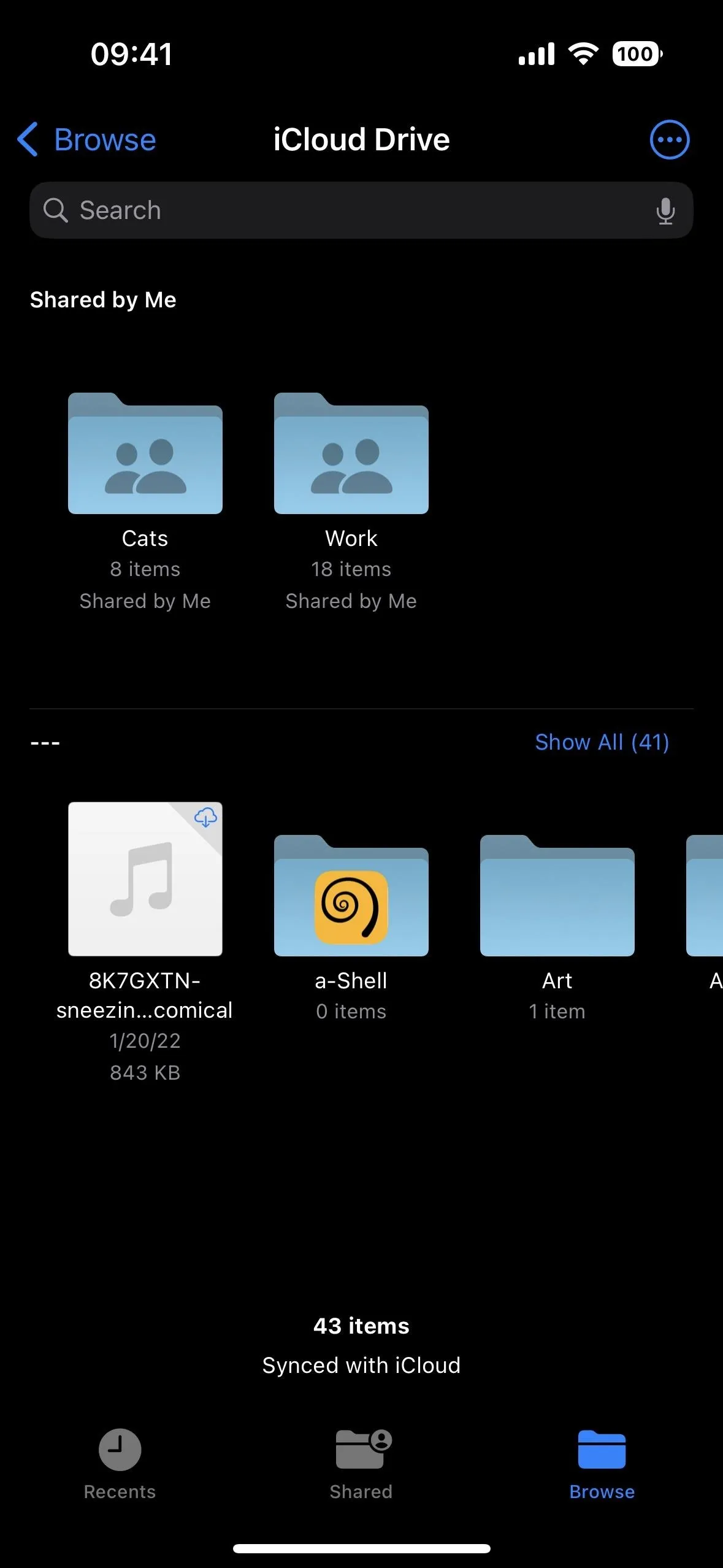Screen dimensions: 723x1568
Task: Open the a-Shell folder
Action: pos(351,895)
